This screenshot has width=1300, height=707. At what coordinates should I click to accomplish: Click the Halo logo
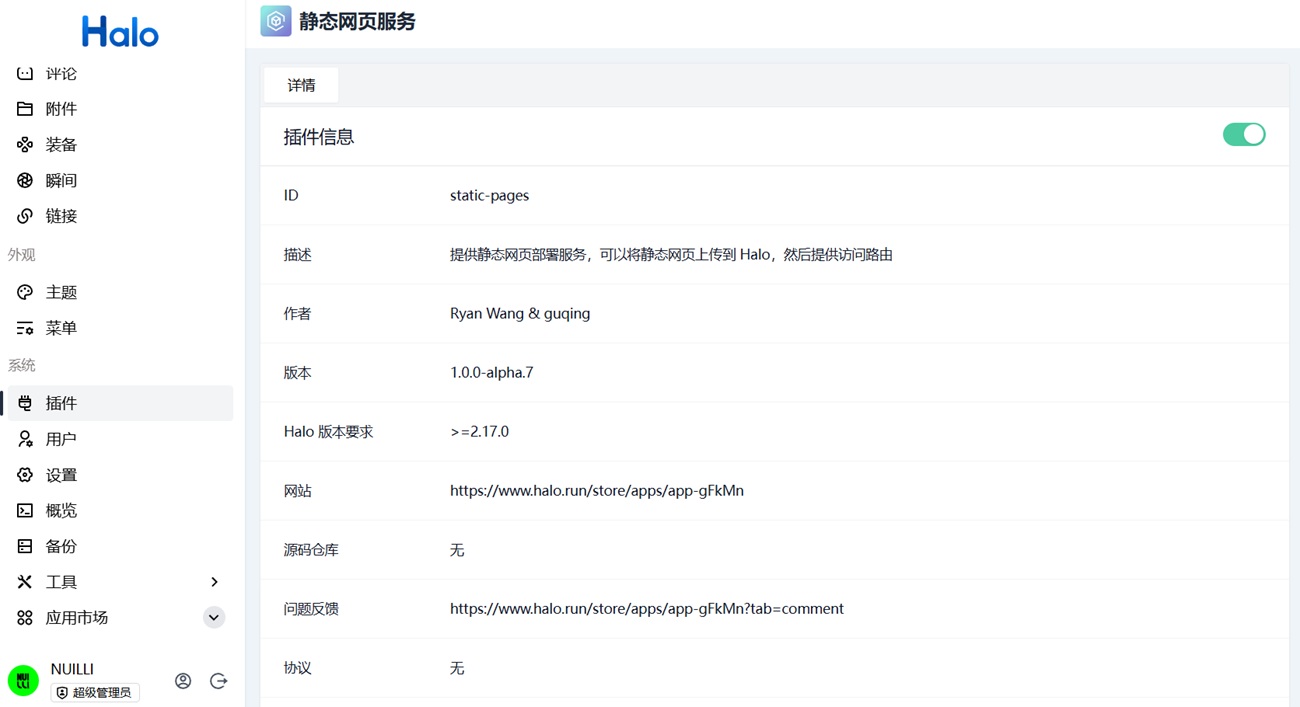click(x=120, y=32)
